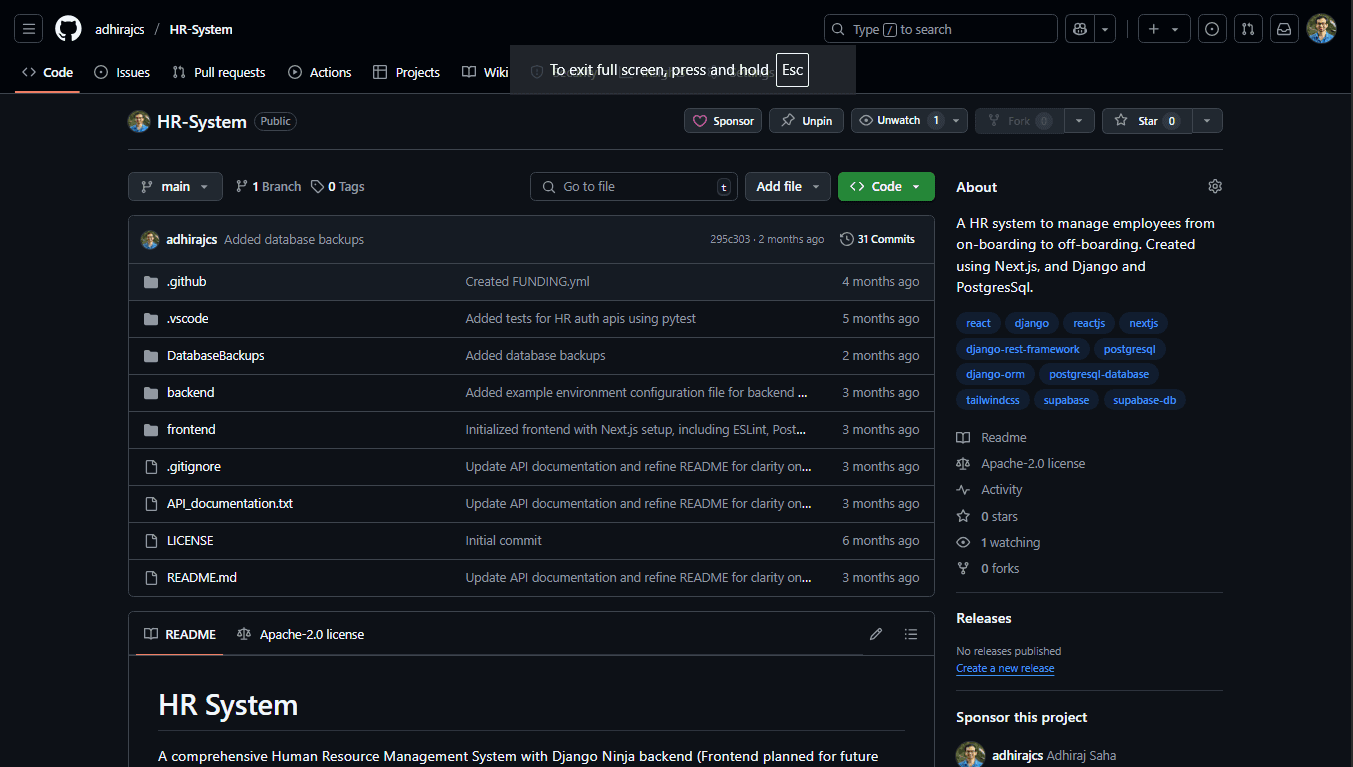
Task: Open the 295c303 commit hash
Action: tap(730, 240)
